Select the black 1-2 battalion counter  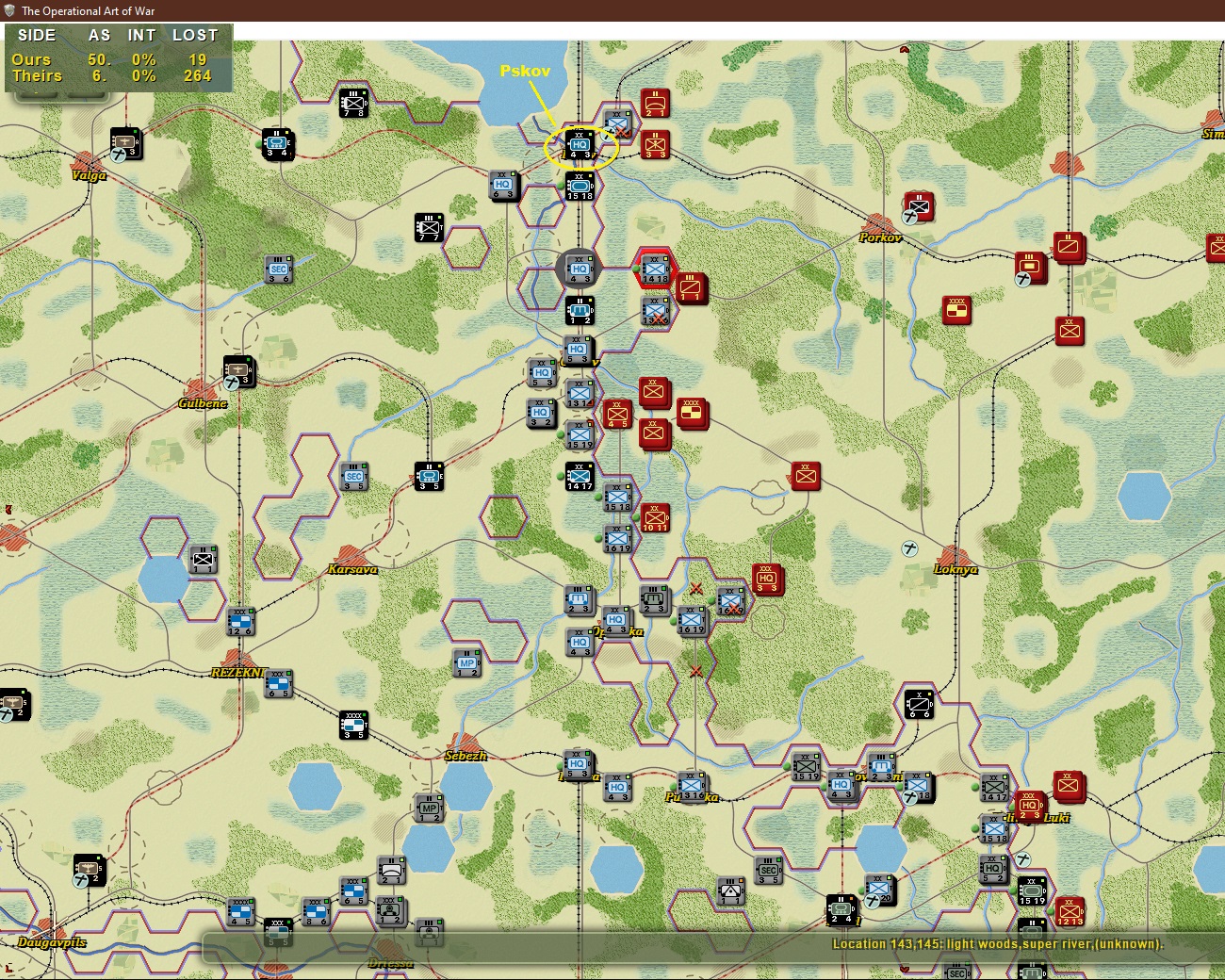coord(580,310)
